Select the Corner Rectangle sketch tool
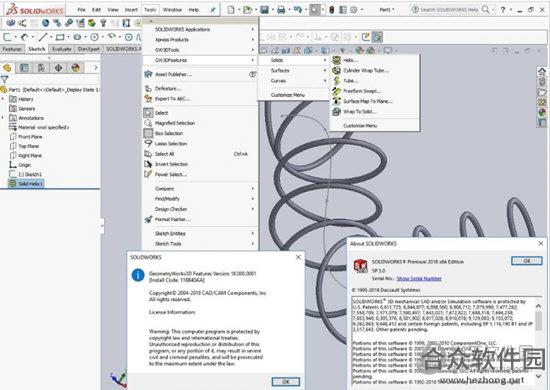Screen dimensions: 550x390 click(x=60, y=37)
